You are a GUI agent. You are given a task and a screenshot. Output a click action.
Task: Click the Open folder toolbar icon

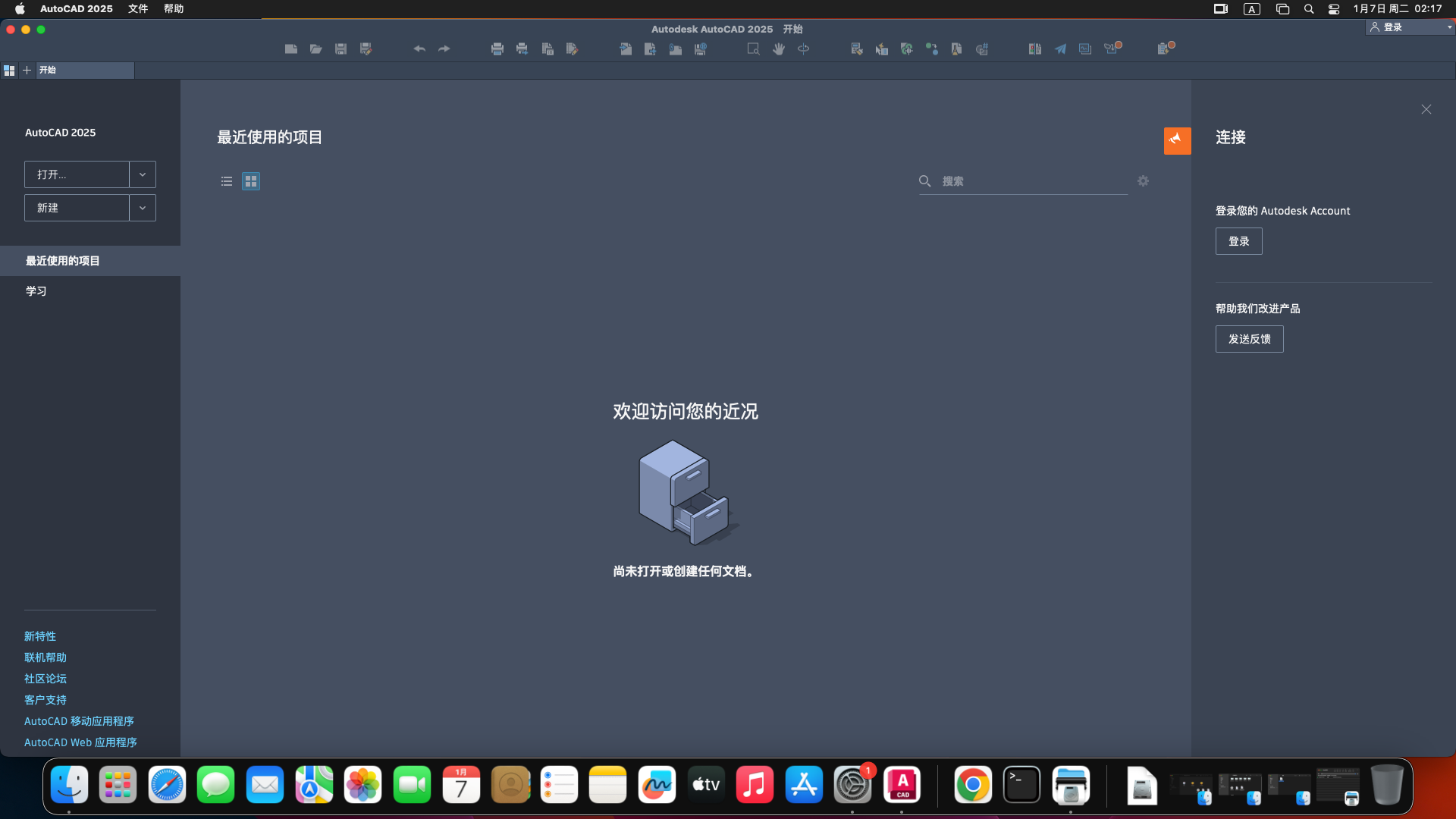pyautogui.click(x=316, y=49)
